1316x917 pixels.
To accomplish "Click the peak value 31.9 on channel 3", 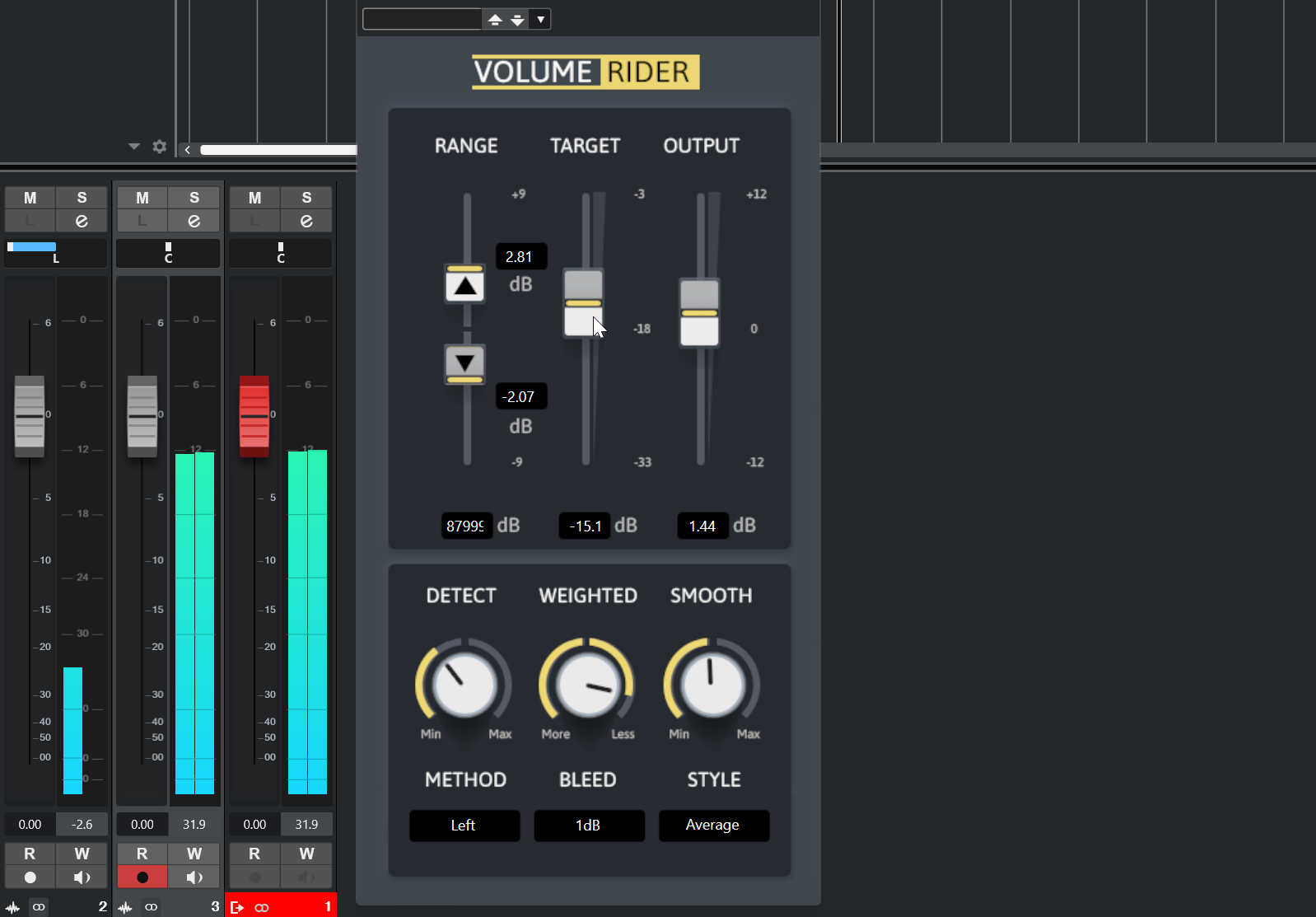I will point(194,825).
